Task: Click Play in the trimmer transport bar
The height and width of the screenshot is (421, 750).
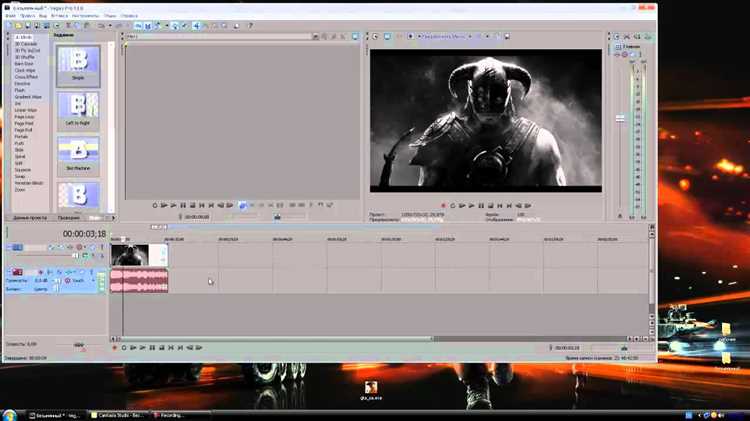Action: (173, 205)
